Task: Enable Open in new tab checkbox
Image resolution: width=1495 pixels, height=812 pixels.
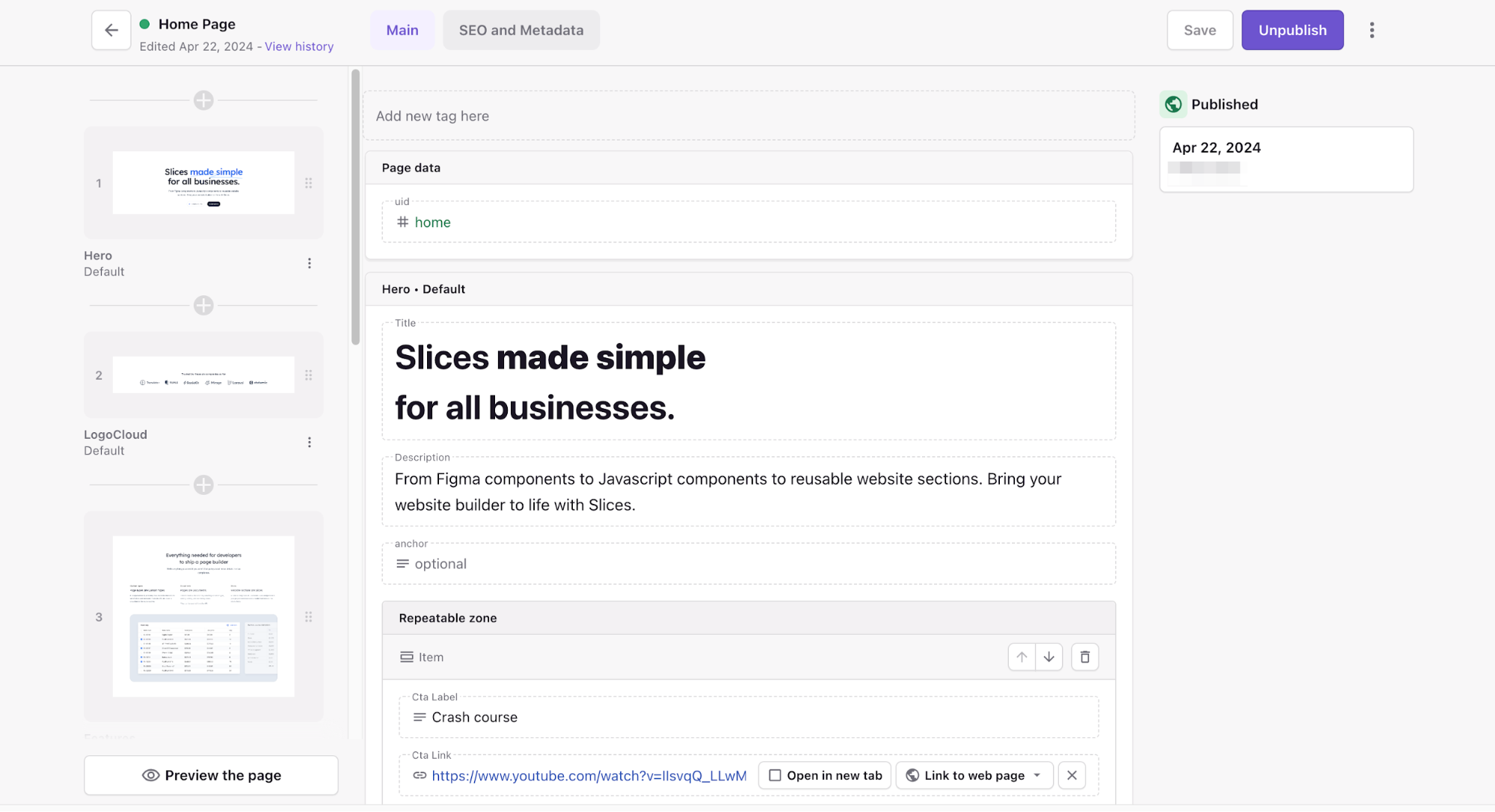Action: [776, 775]
